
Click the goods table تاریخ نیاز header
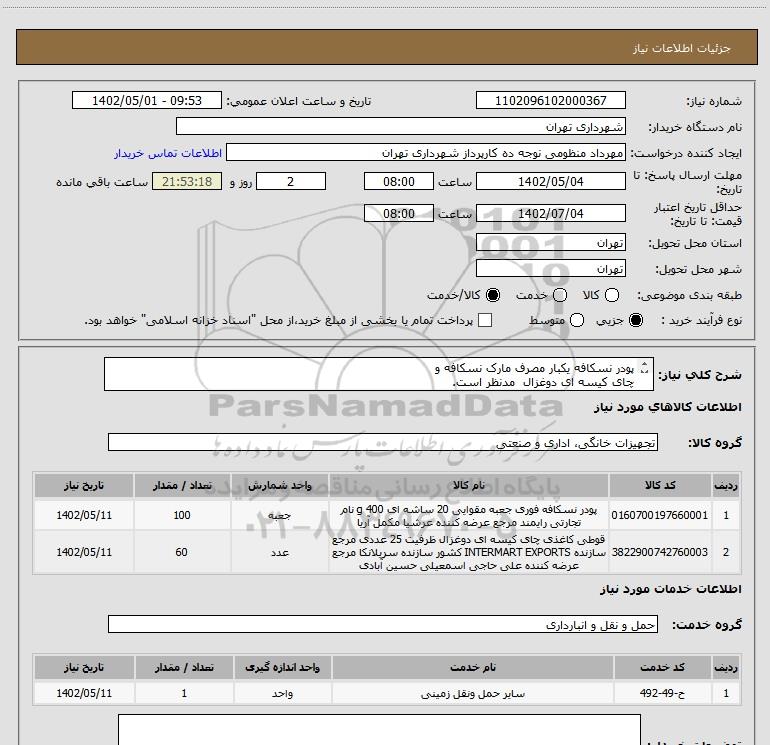point(84,485)
